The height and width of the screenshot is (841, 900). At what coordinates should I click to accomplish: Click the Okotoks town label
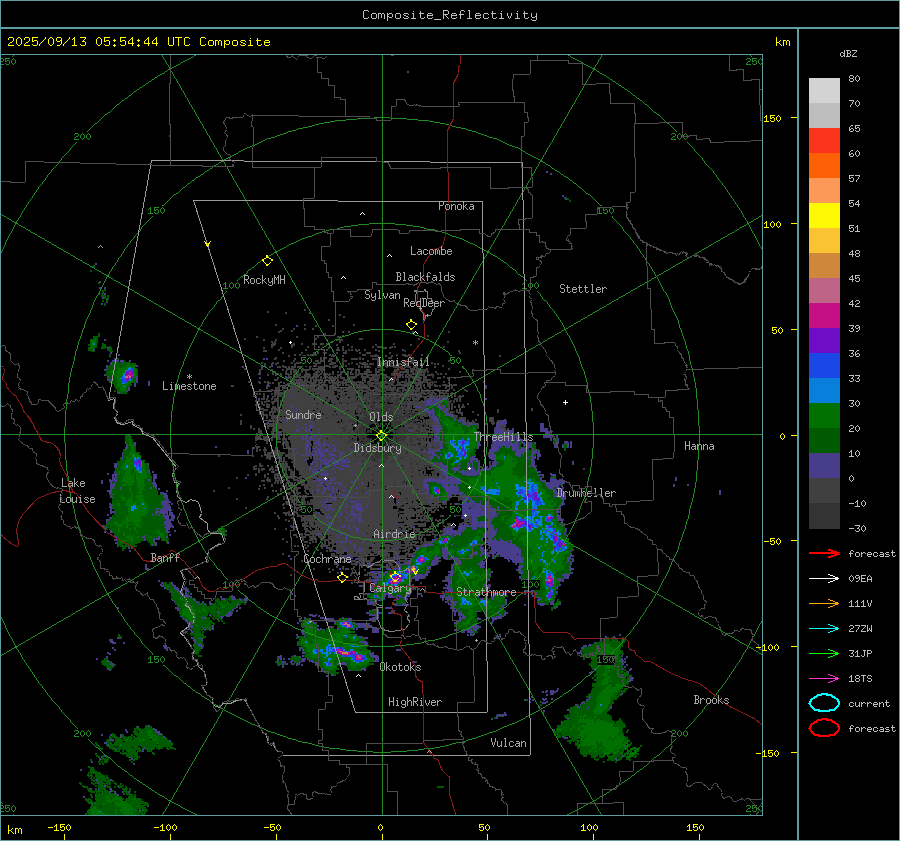(x=400, y=667)
